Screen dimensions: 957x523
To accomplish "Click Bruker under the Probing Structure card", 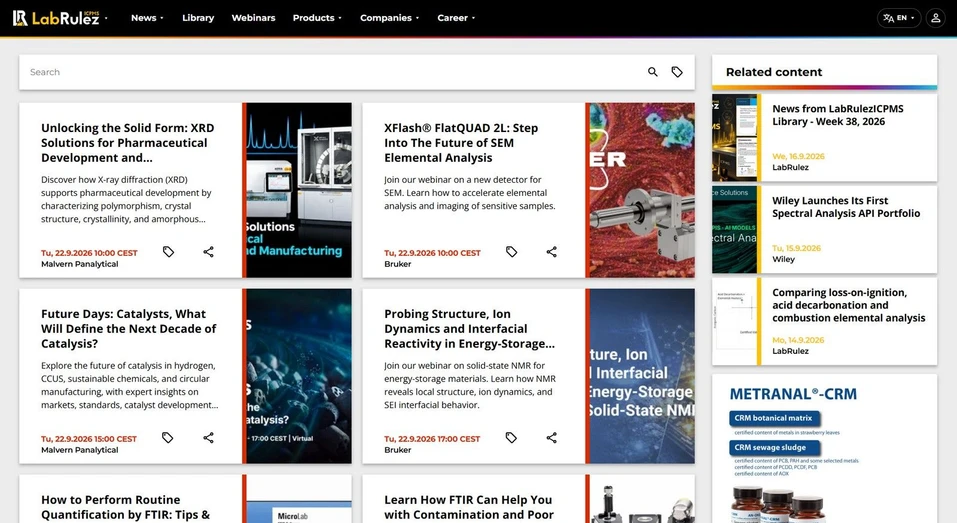I will coord(397,450).
